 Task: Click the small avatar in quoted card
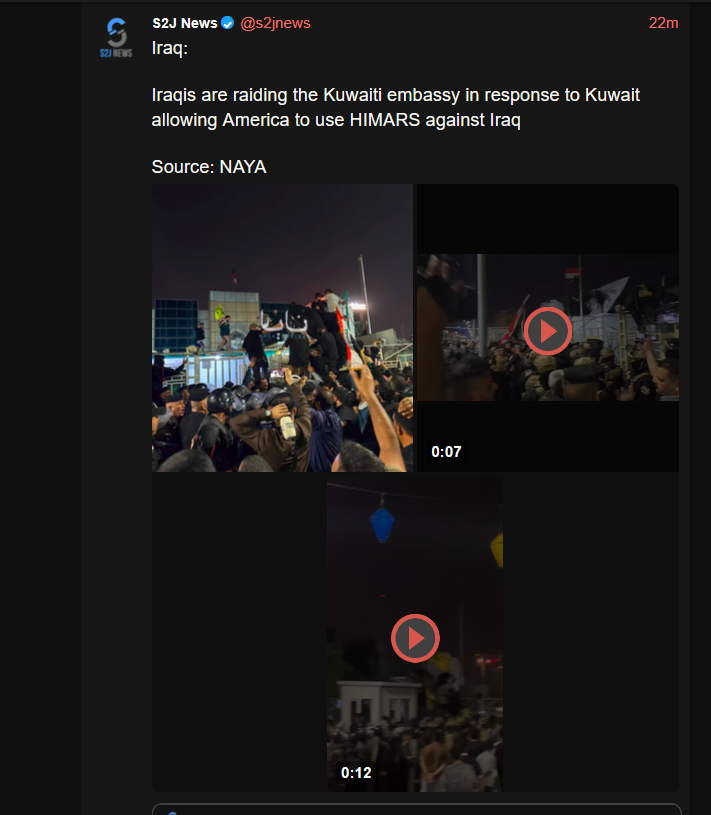click(x=173, y=812)
